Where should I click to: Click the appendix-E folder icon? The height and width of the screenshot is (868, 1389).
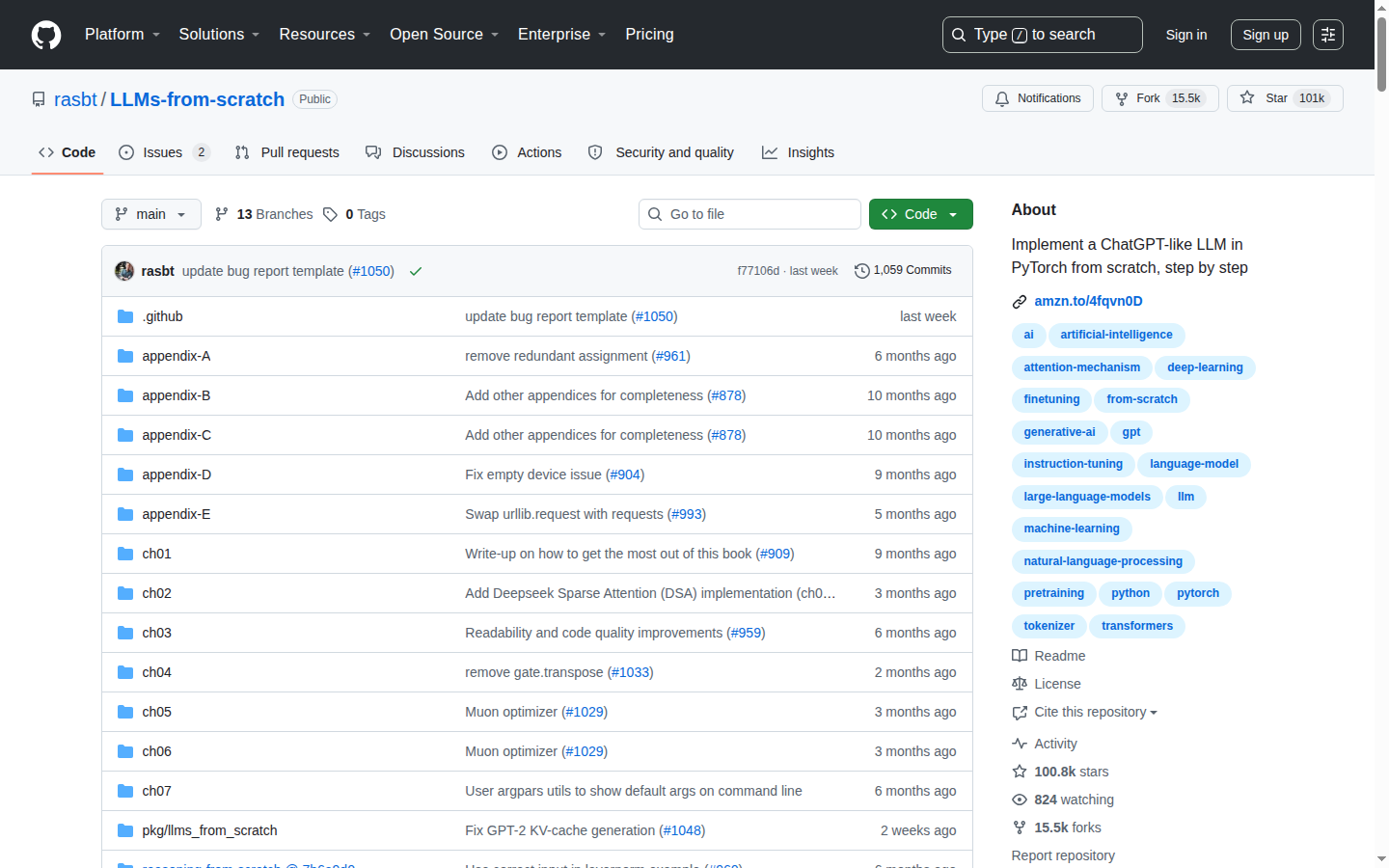point(125,514)
